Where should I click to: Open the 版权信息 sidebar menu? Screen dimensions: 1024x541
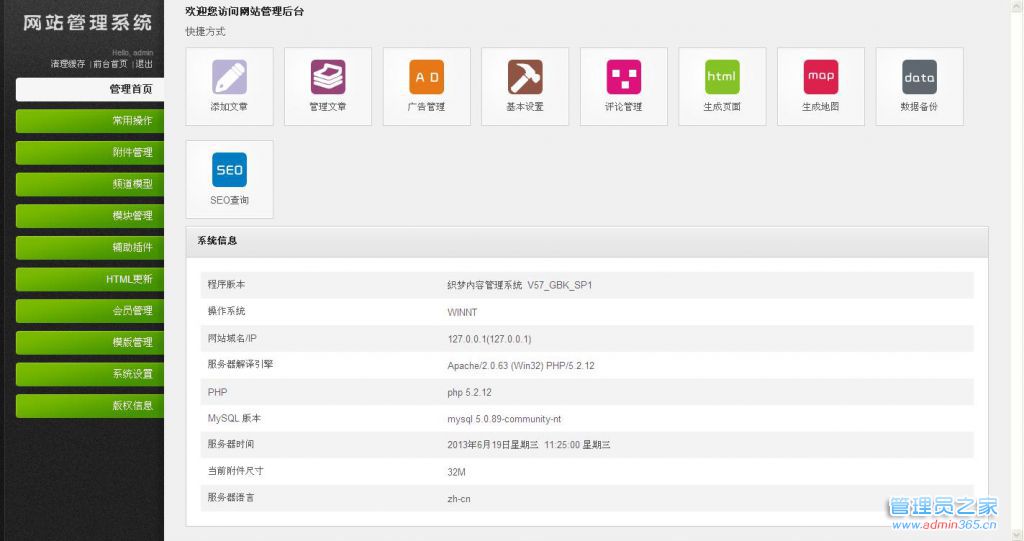[x=90, y=406]
